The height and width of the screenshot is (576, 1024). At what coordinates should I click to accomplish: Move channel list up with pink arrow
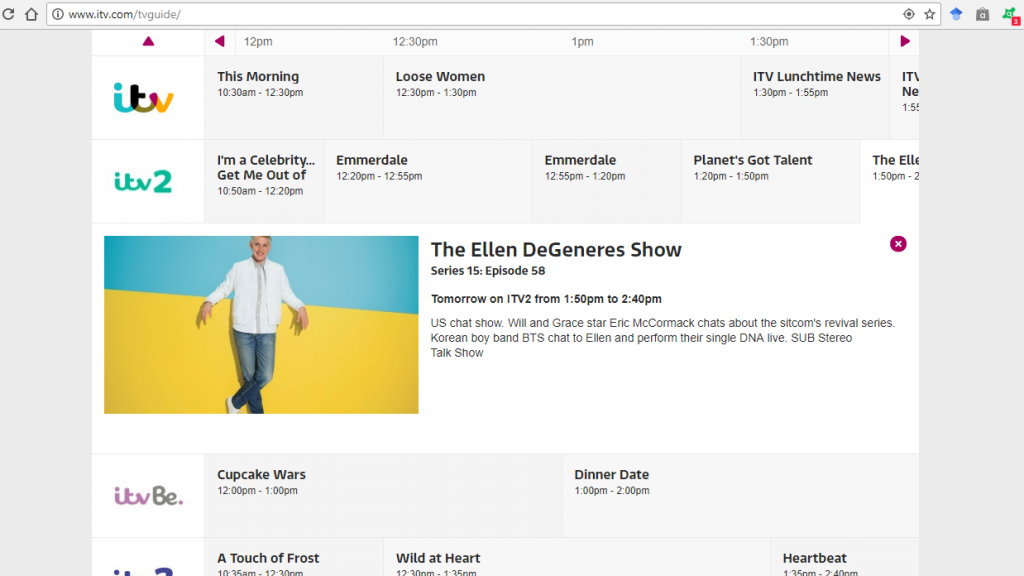pos(148,41)
